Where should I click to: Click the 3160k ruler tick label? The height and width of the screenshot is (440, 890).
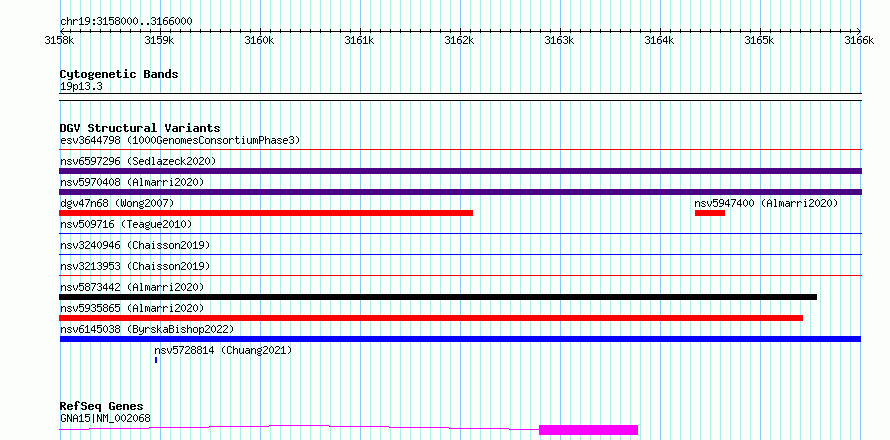[259, 40]
